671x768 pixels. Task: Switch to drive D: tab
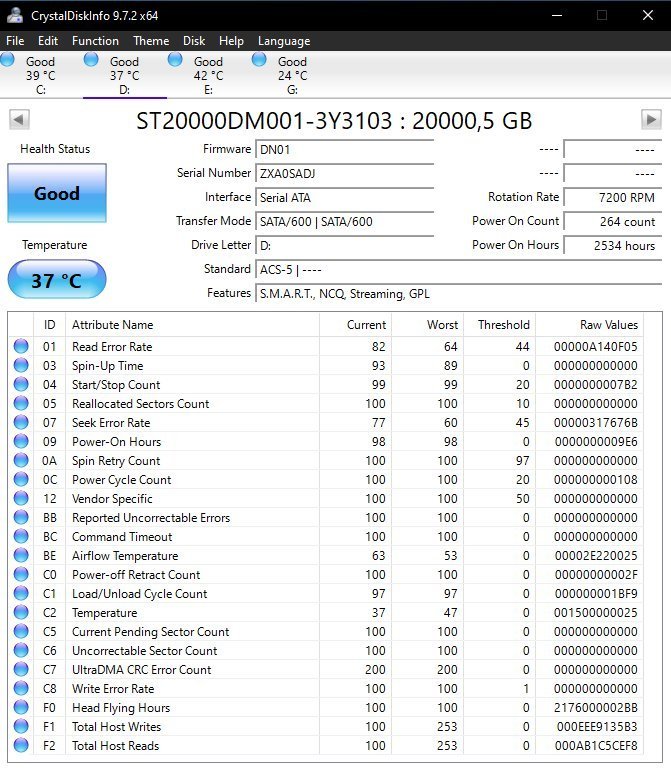click(x=124, y=75)
